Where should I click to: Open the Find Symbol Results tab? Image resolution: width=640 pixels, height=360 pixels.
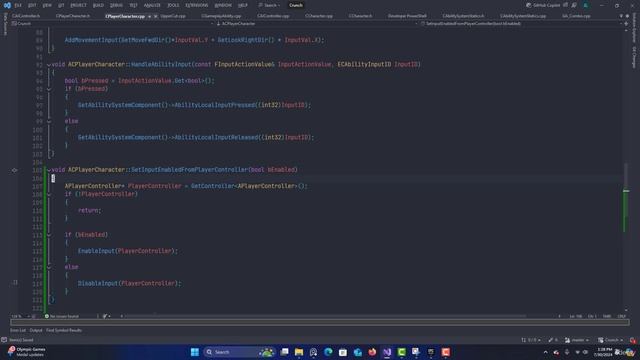point(64,330)
